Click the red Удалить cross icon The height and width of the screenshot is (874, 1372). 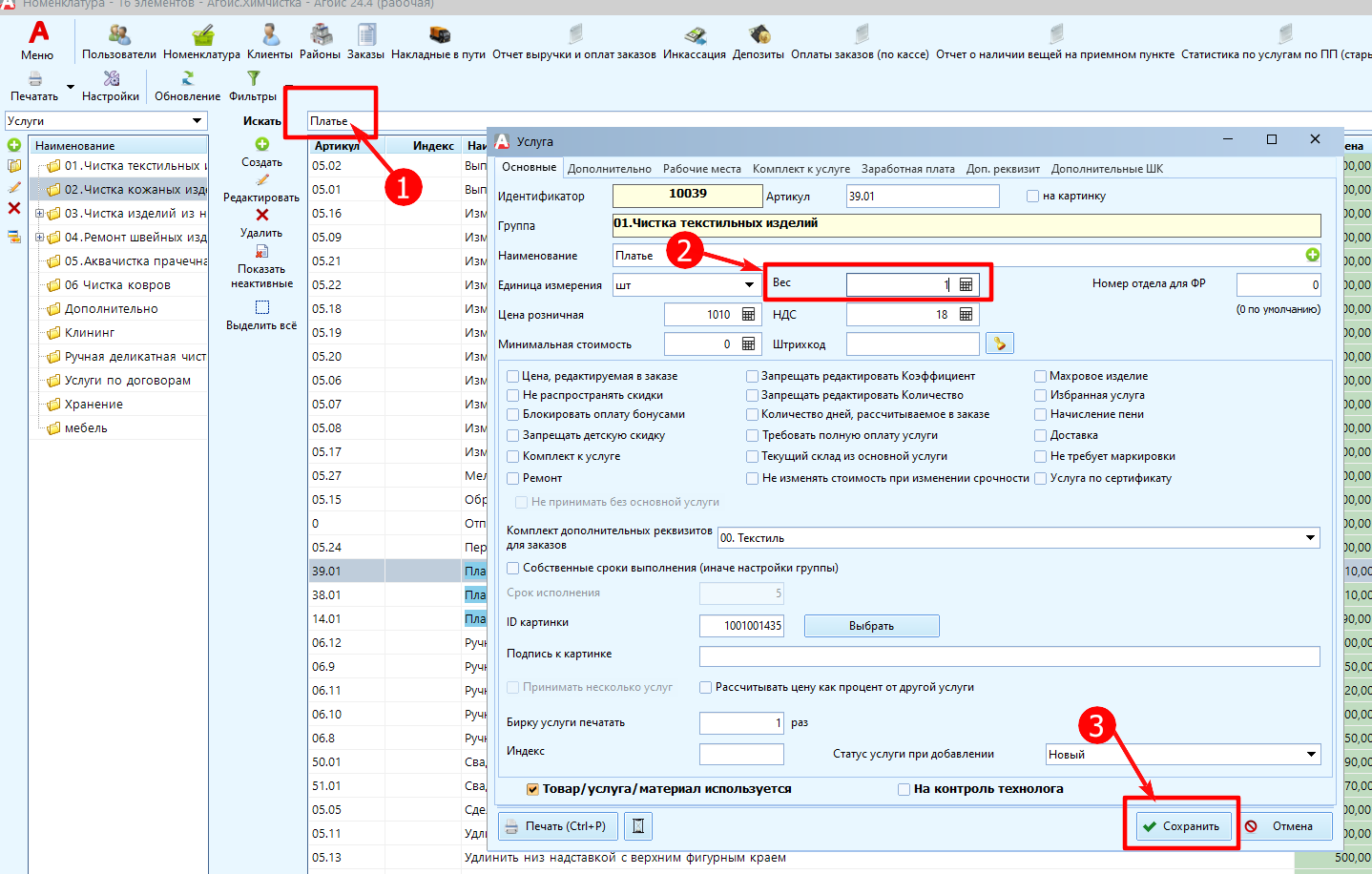(x=261, y=215)
